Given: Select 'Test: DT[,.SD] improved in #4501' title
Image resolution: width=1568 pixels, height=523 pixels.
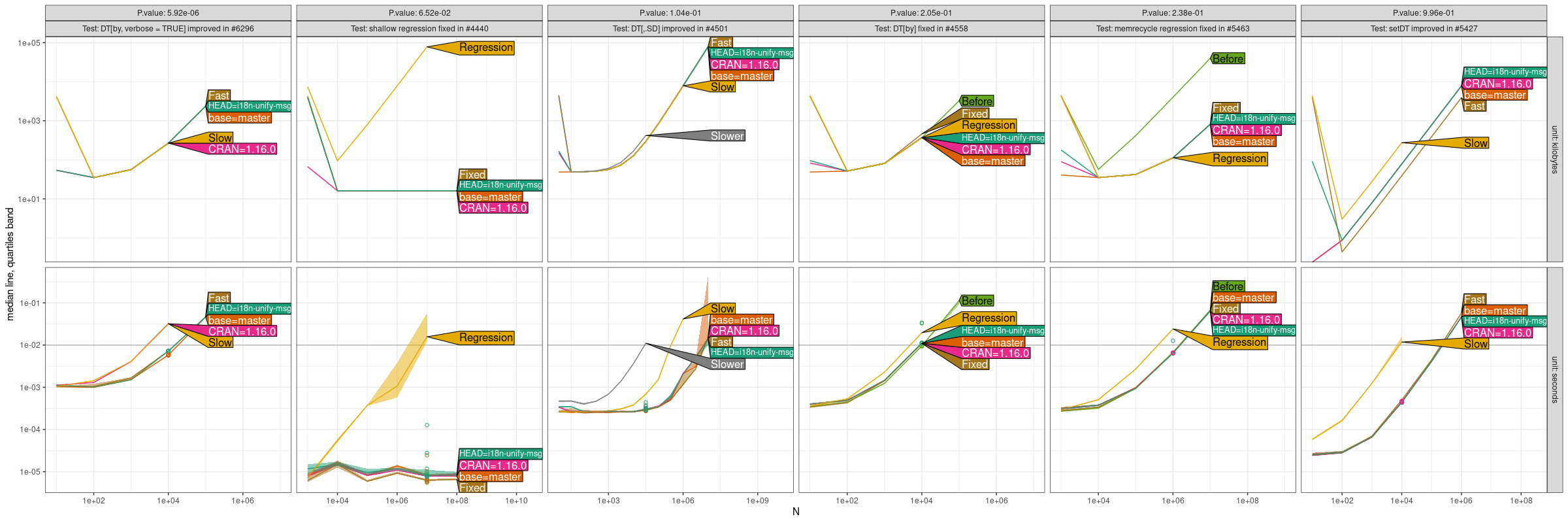Looking at the screenshot, I should pos(670,29).
